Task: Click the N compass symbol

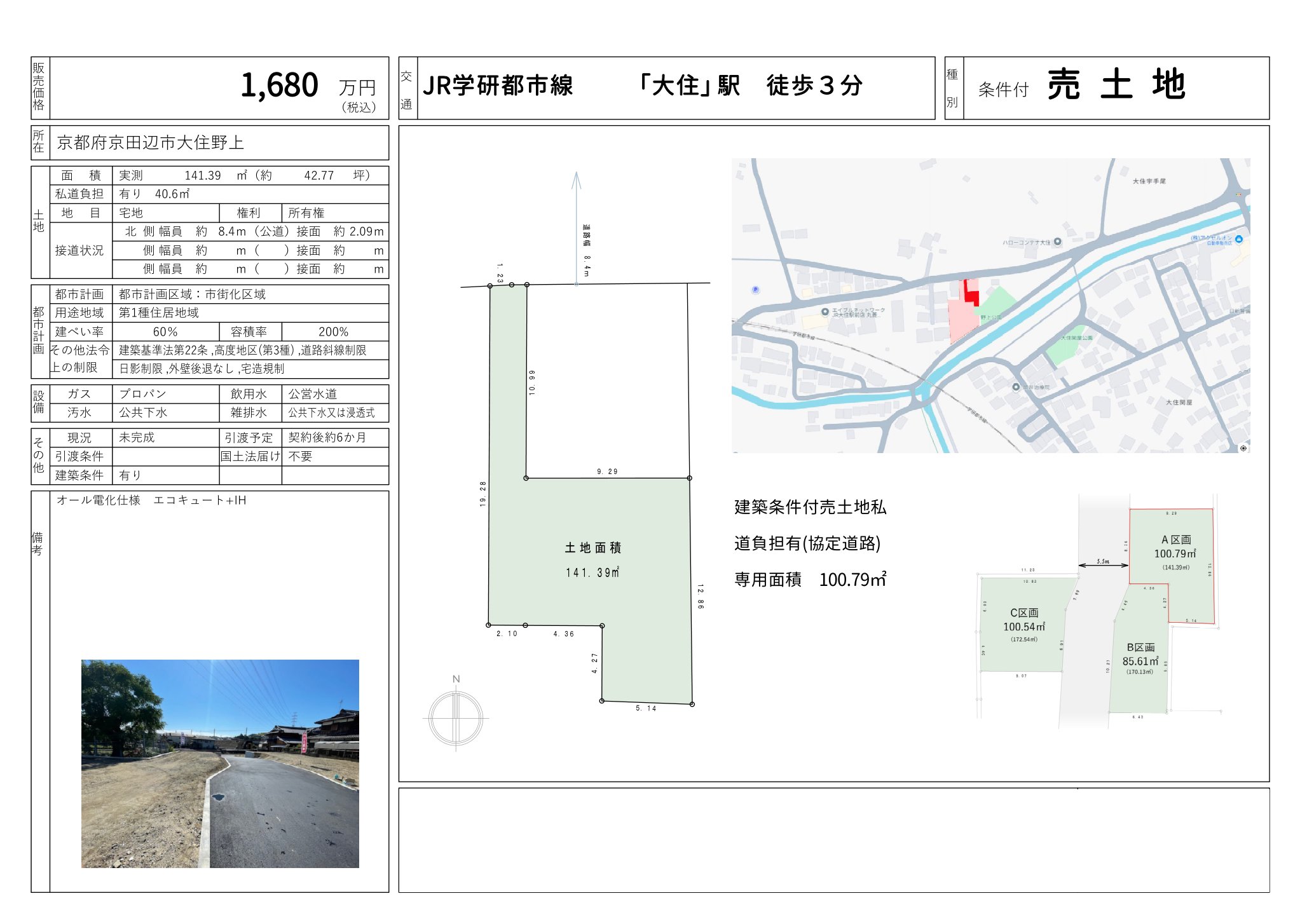Action: click(x=456, y=717)
